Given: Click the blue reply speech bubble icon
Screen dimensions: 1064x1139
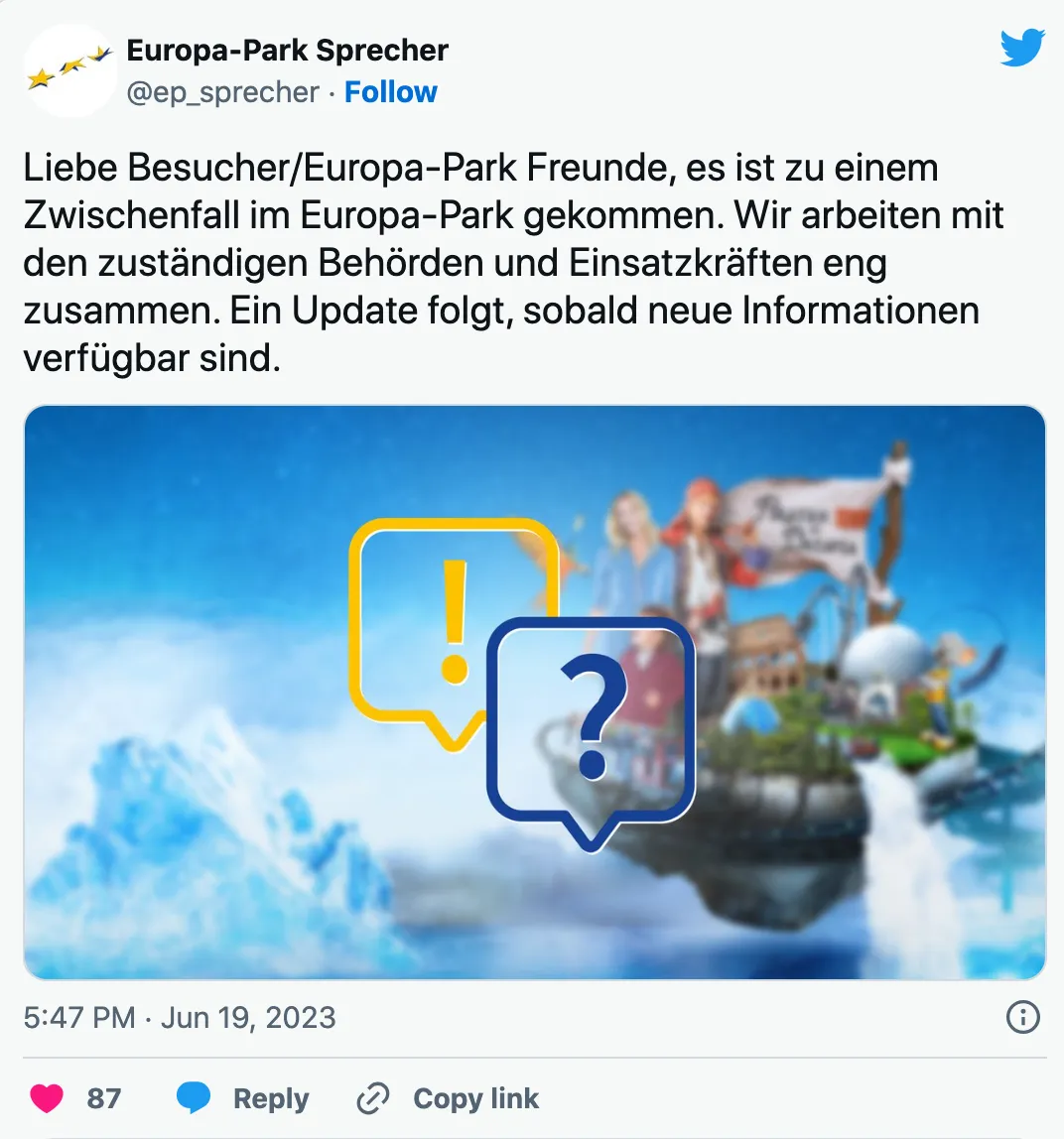Looking at the screenshot, I should pos(194,1097).
